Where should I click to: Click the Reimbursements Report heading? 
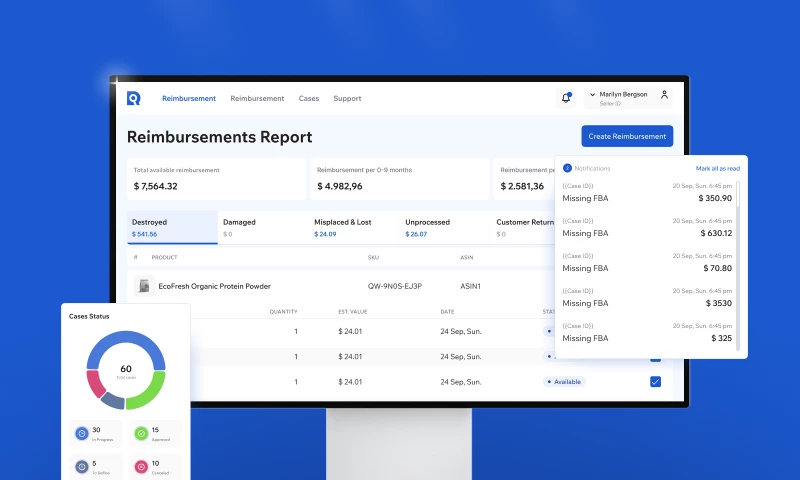(x=219, y=137)
